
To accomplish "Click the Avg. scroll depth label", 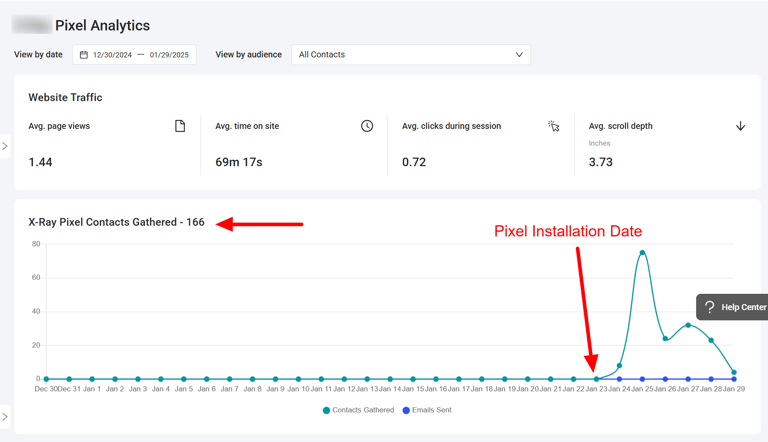I will 621,126.
